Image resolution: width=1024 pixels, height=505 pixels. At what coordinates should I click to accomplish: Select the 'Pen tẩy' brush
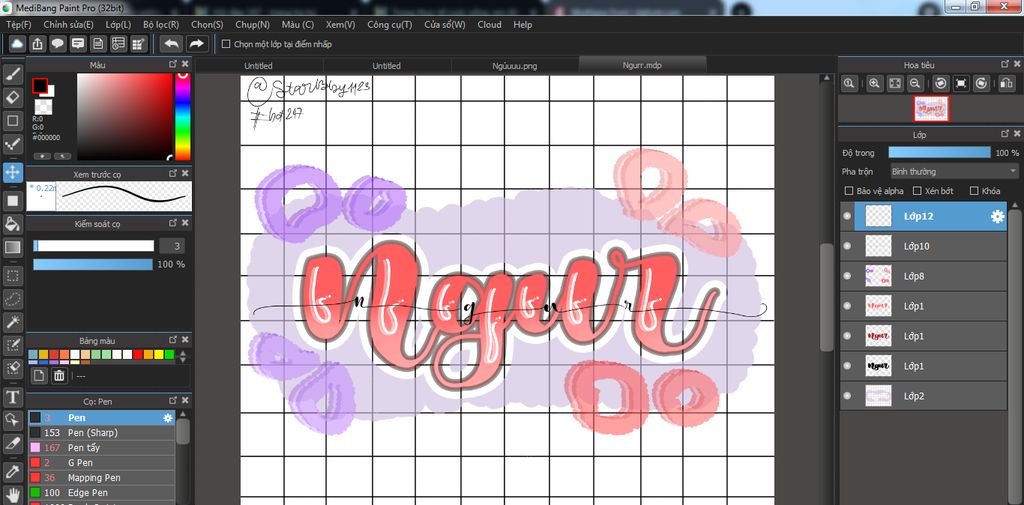(x=102, y=448)
